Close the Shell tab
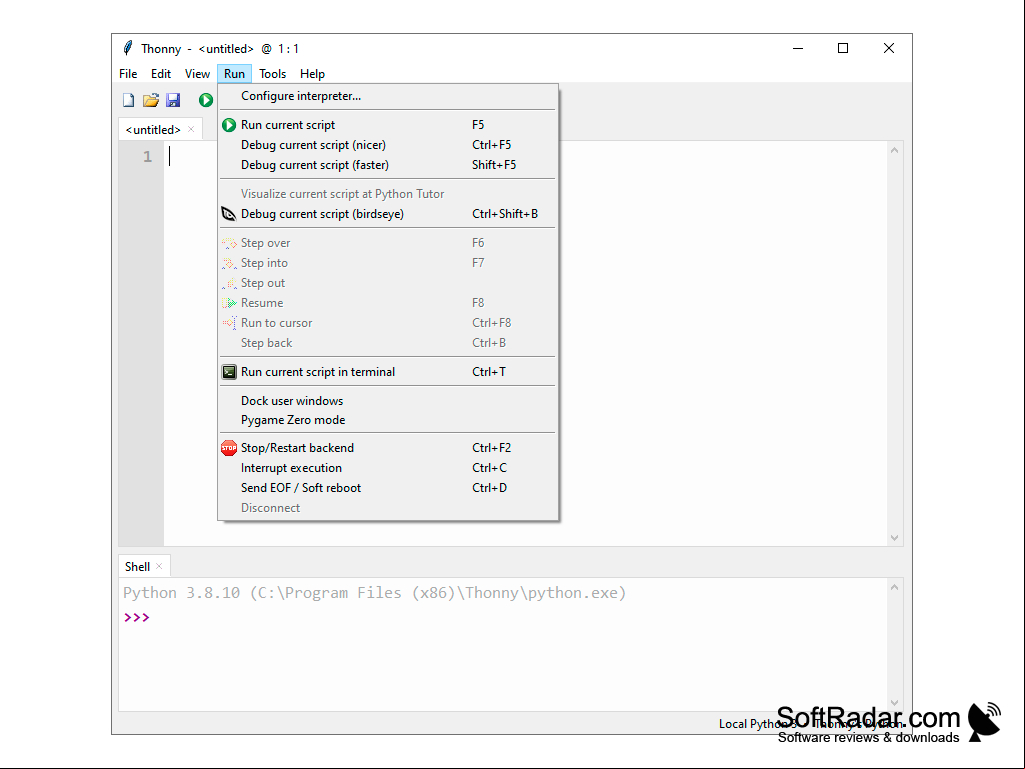The width and height of the screenshot is (1025, 769). point(159,566)
